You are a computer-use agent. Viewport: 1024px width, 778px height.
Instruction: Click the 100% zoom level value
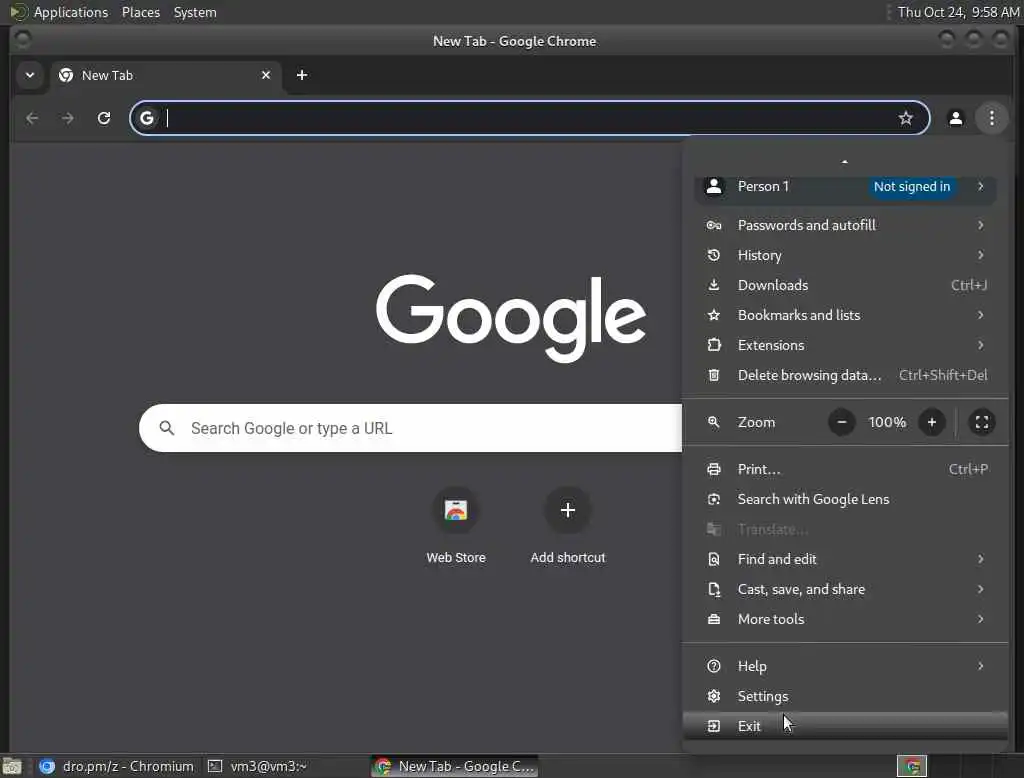click(x=887, y=423)
